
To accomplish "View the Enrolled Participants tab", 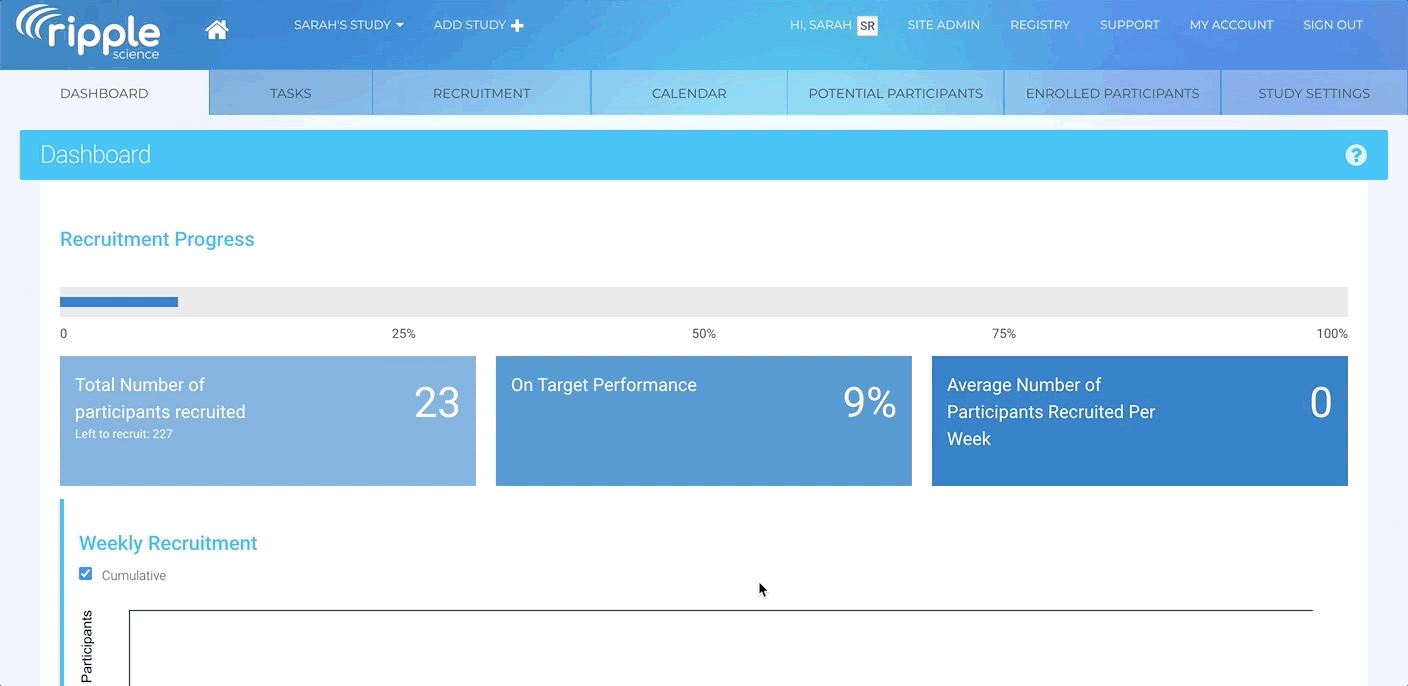I will [1112, 93].
